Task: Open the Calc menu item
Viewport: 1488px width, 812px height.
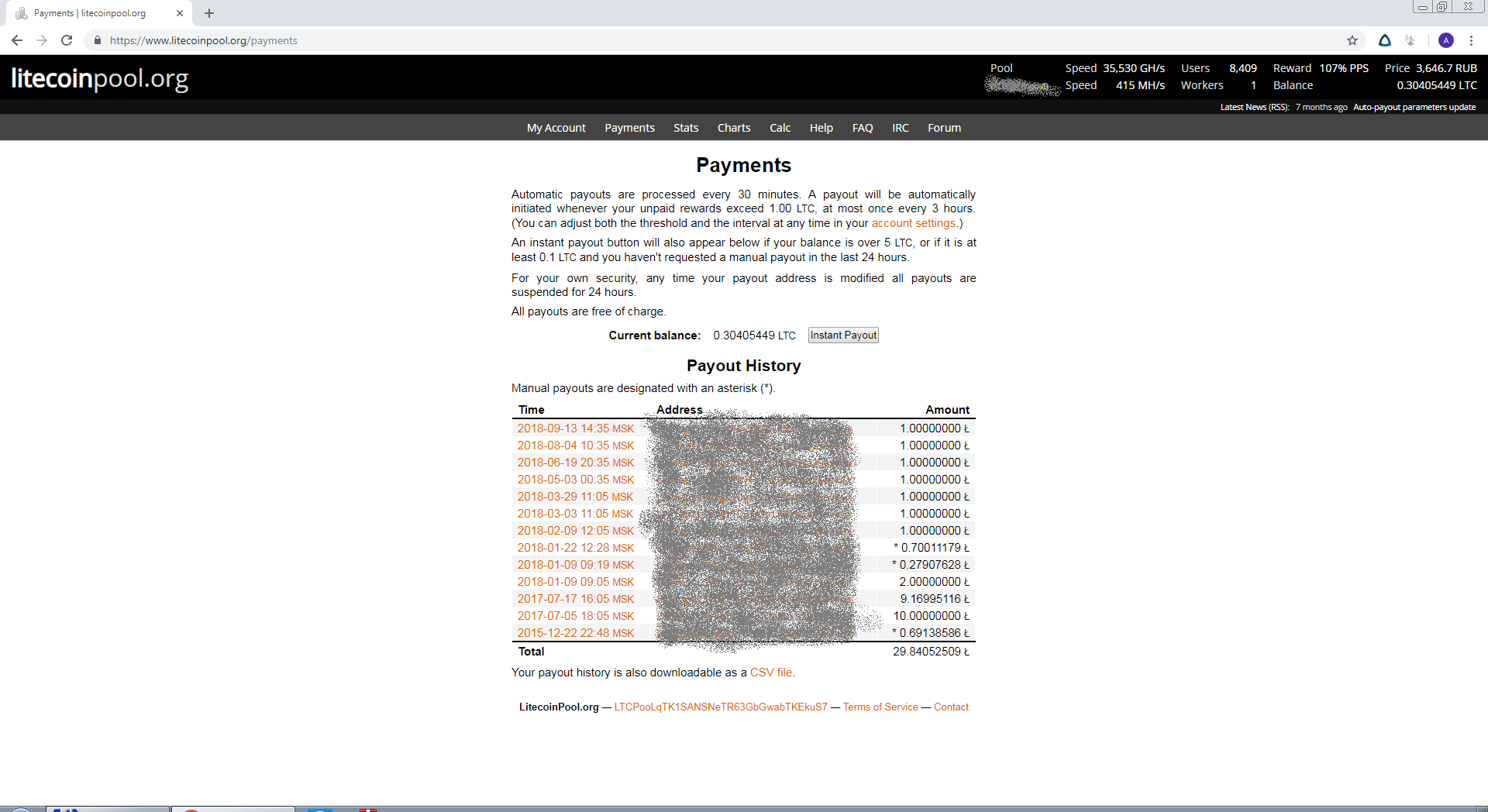Action: [780, 128]
